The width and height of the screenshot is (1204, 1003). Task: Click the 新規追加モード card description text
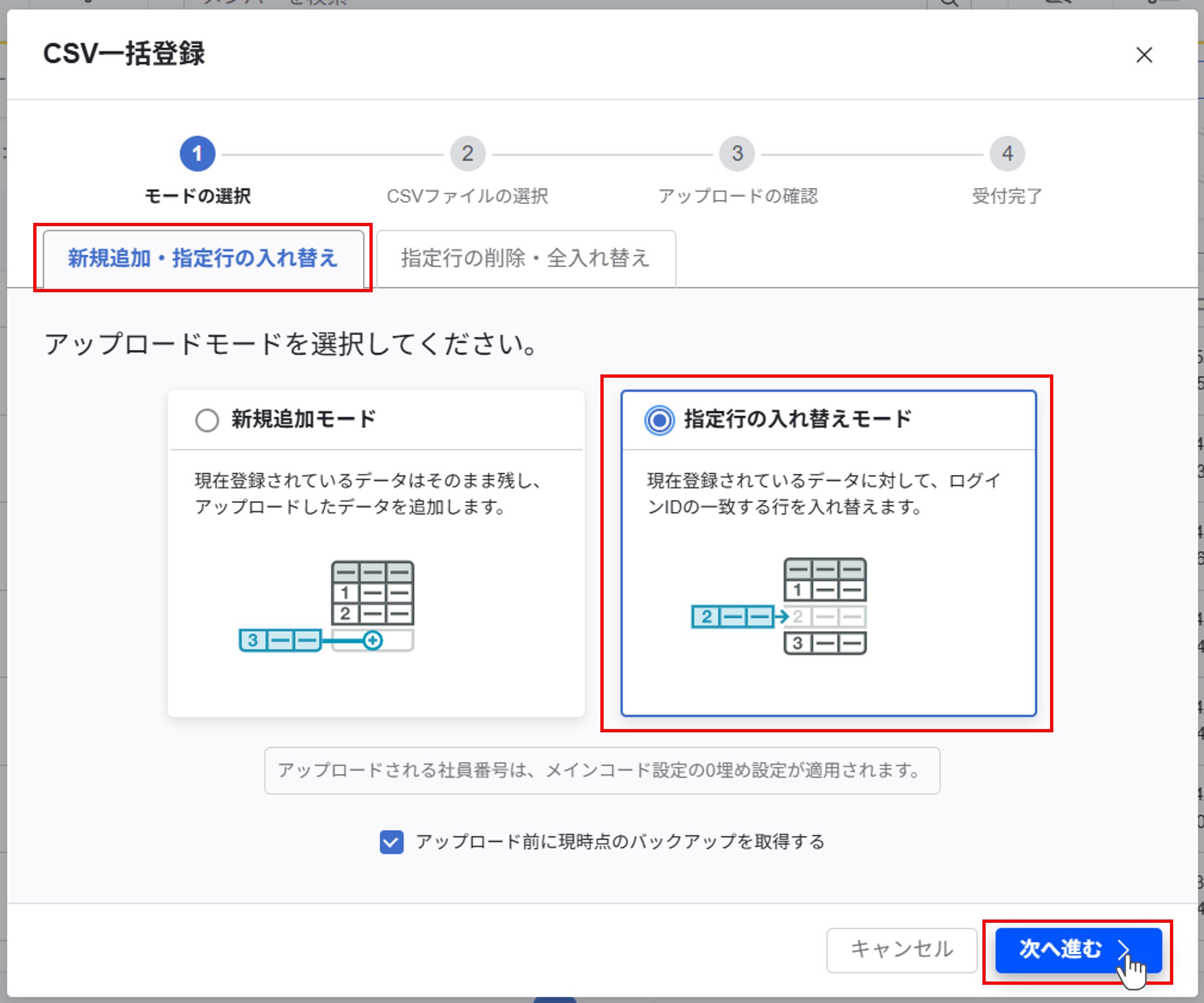pyautogui.click(x=368, y=494)
